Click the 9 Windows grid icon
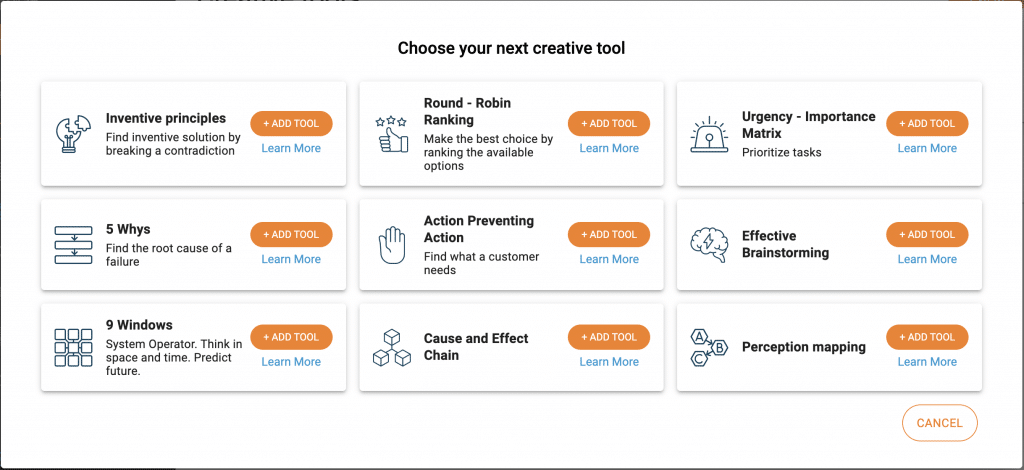This screenshot has width=1024, height=470. click(x=74, y=347)
